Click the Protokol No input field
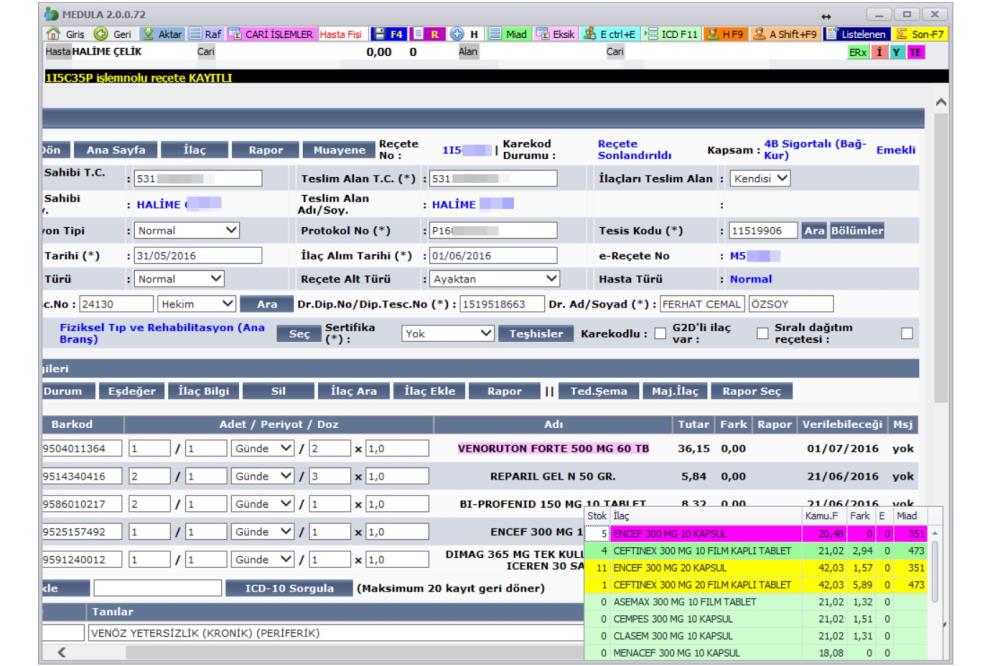The width and height of the screenshot is (1000, 666). pyautogui.click(x=493, y=230)
